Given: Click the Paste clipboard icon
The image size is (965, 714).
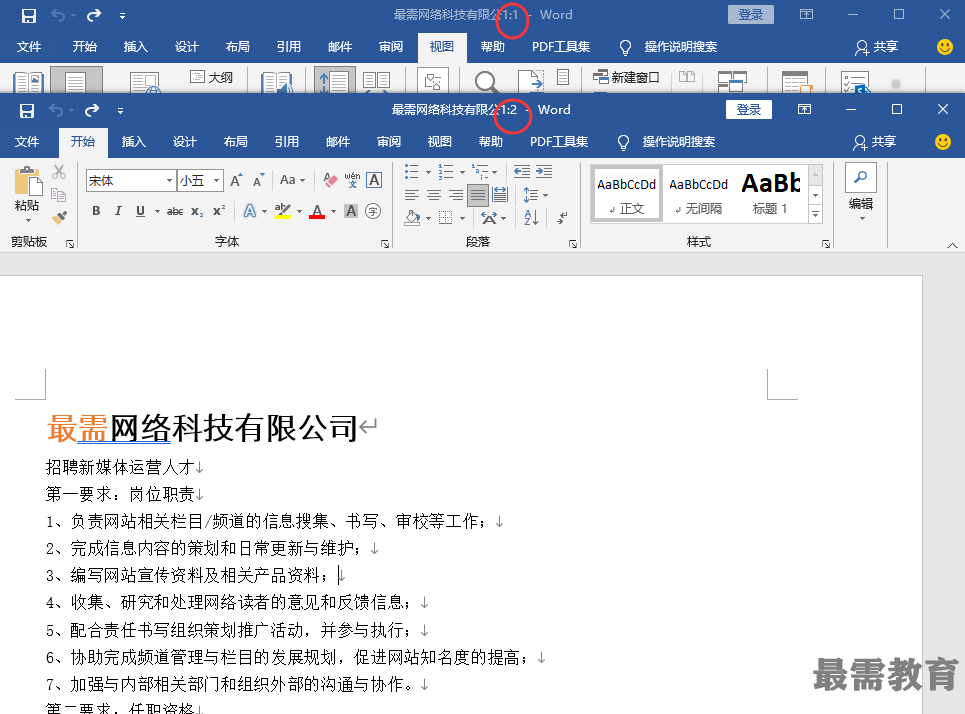Looking at the screenshot, I should pos(28,182).
